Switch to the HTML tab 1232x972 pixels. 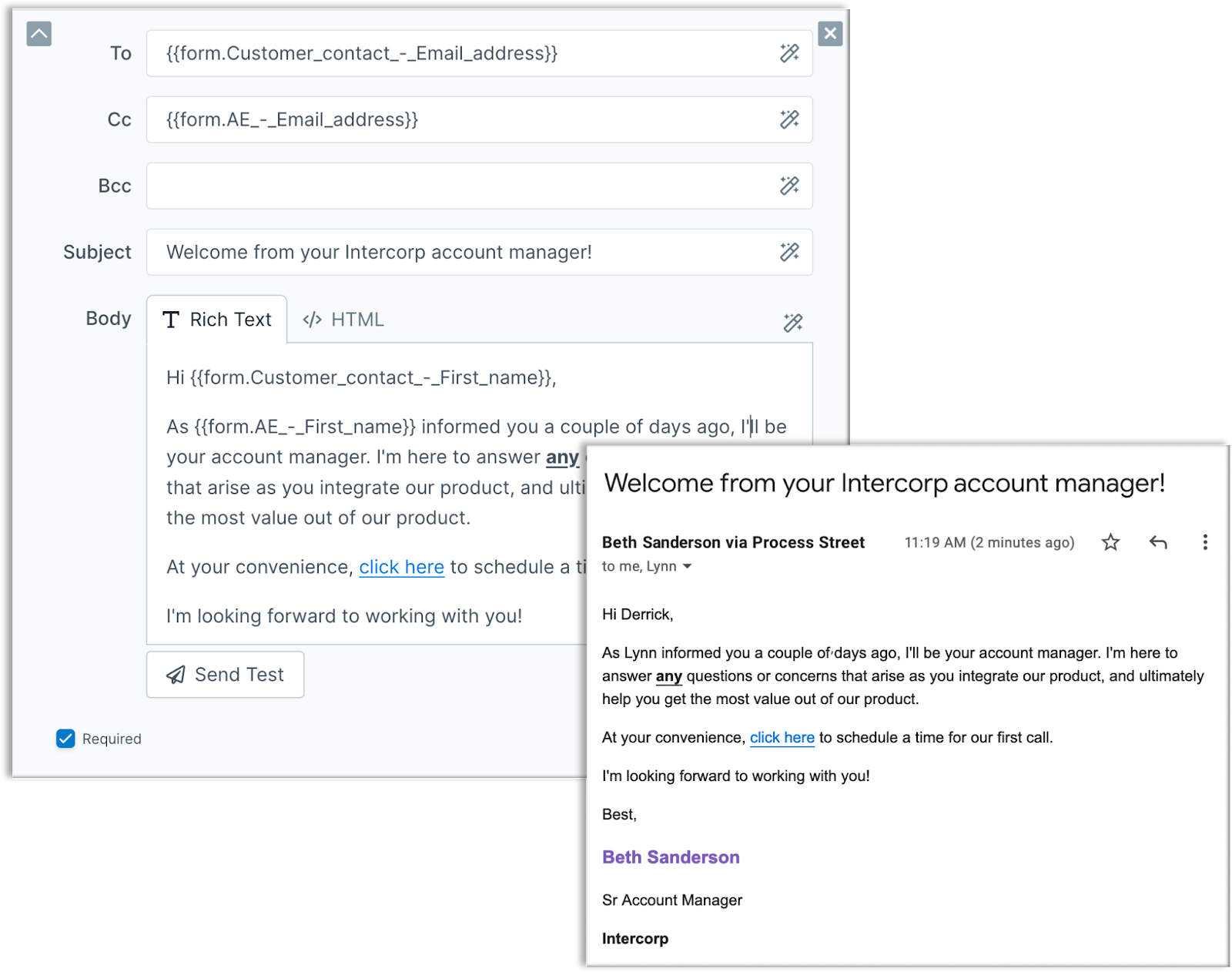pyautogui.click(x=343, y=320)
